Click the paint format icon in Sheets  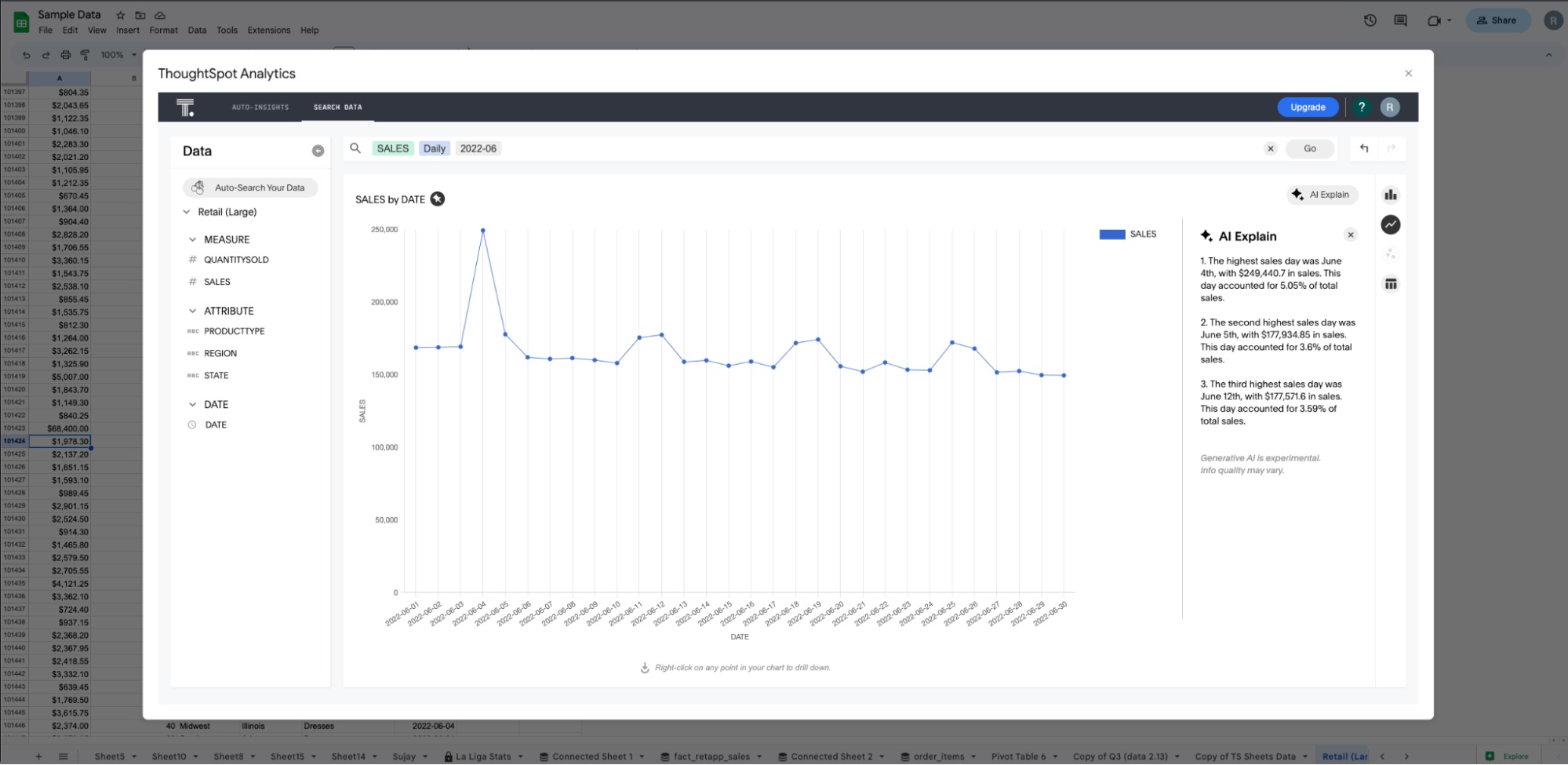85,55
